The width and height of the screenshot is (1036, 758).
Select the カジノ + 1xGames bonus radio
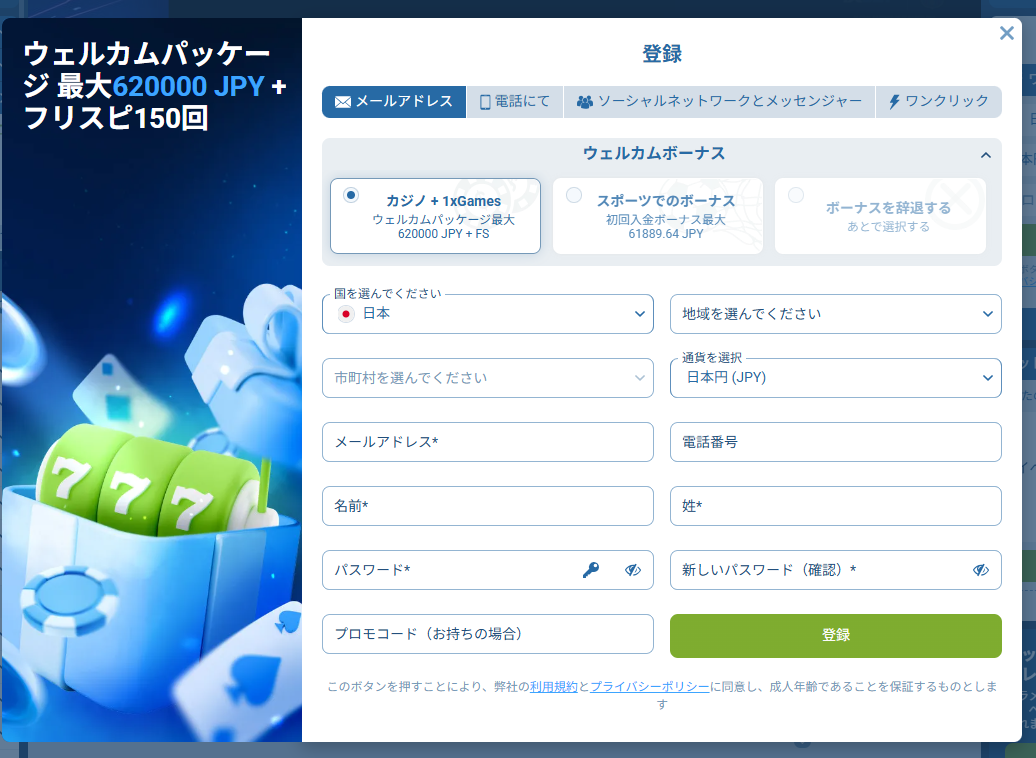pos(351,195)
